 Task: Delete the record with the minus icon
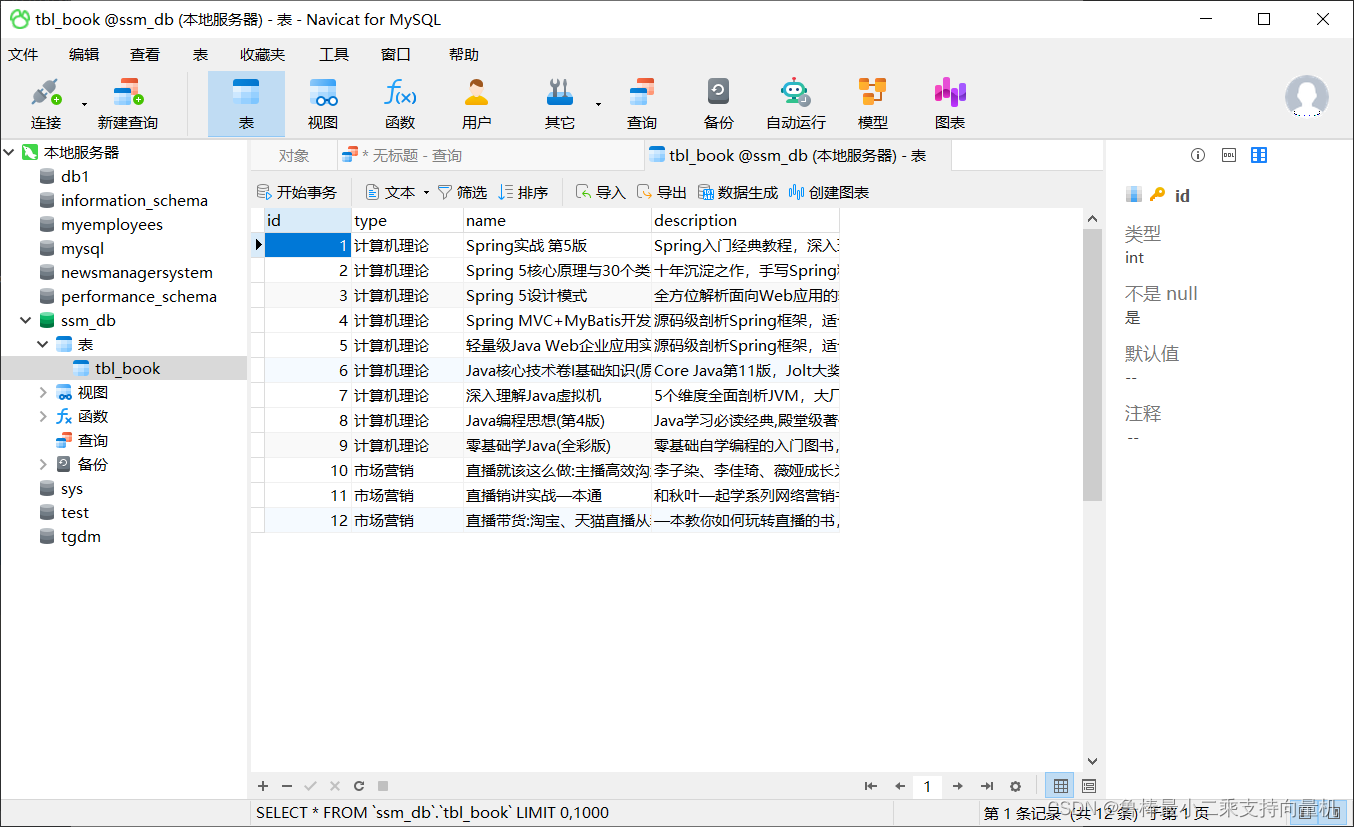287,786
